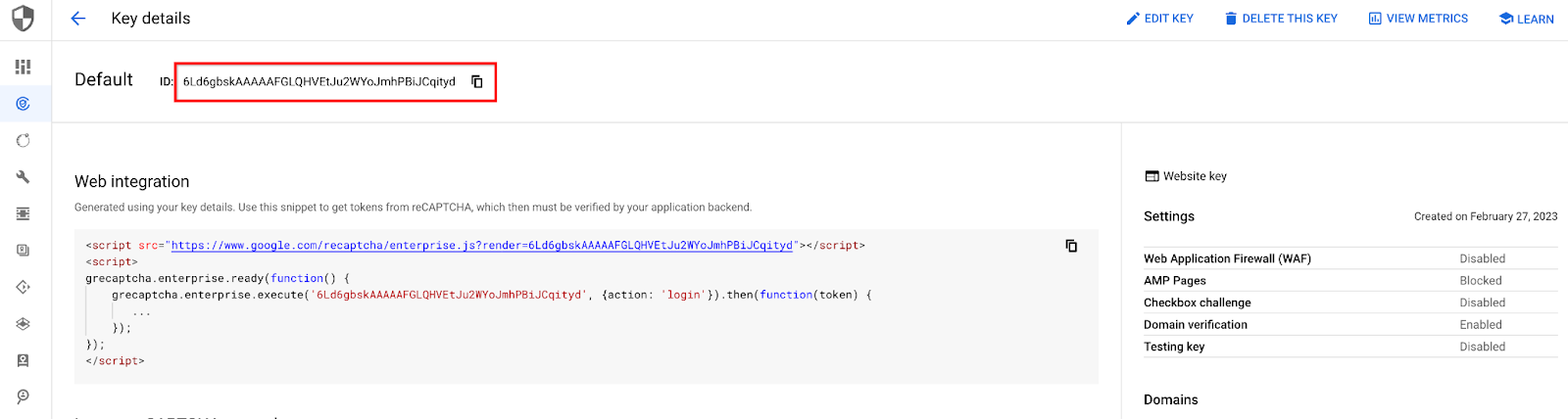
Task: Click the Learn button
Action: [x=1526, y=19]
